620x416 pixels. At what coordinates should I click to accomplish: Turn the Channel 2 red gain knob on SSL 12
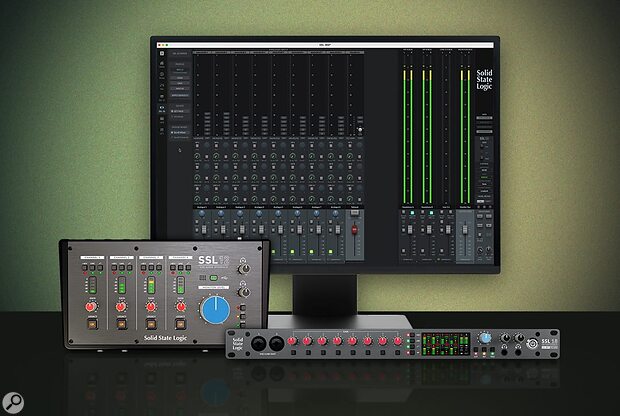(121, 306)
